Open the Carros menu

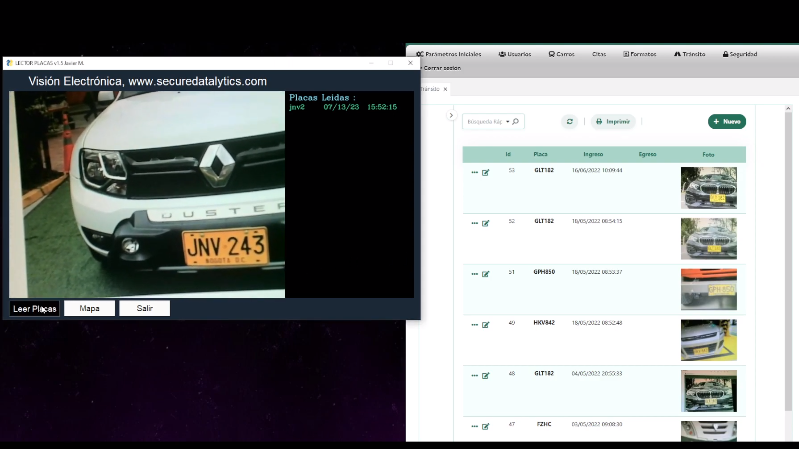point(561,54)
